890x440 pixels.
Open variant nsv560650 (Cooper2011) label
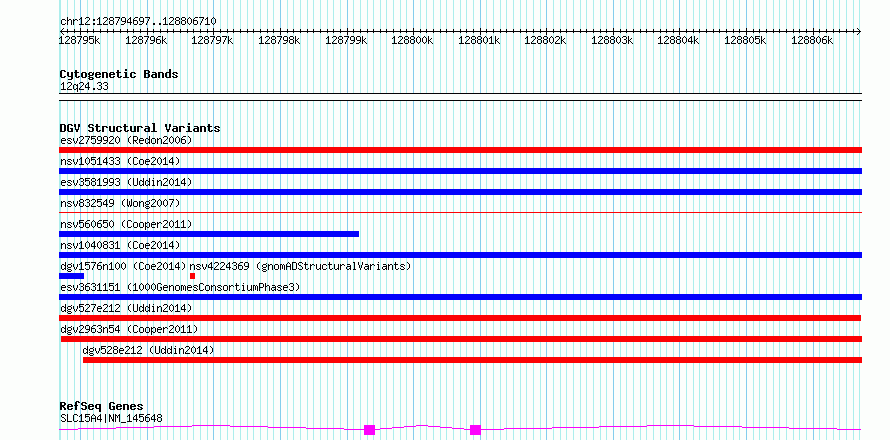[126, 224]
